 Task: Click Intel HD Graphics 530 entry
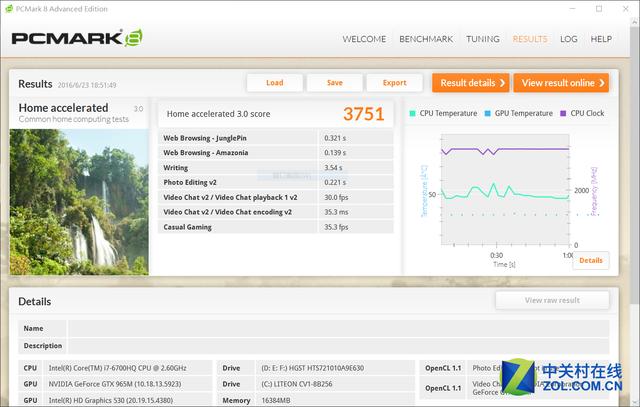(111, 400)
